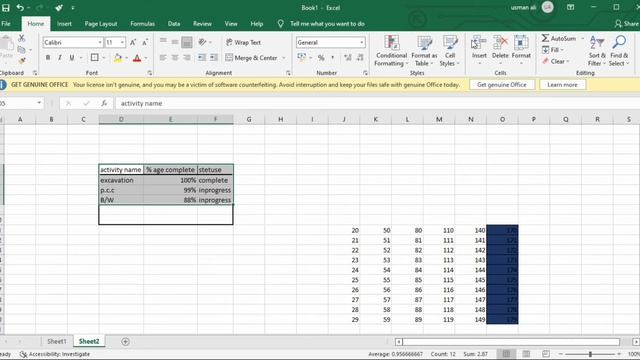Click the Insert Function fx icon
This screenshot has width=640, height=360.
[x=104, y=103]
